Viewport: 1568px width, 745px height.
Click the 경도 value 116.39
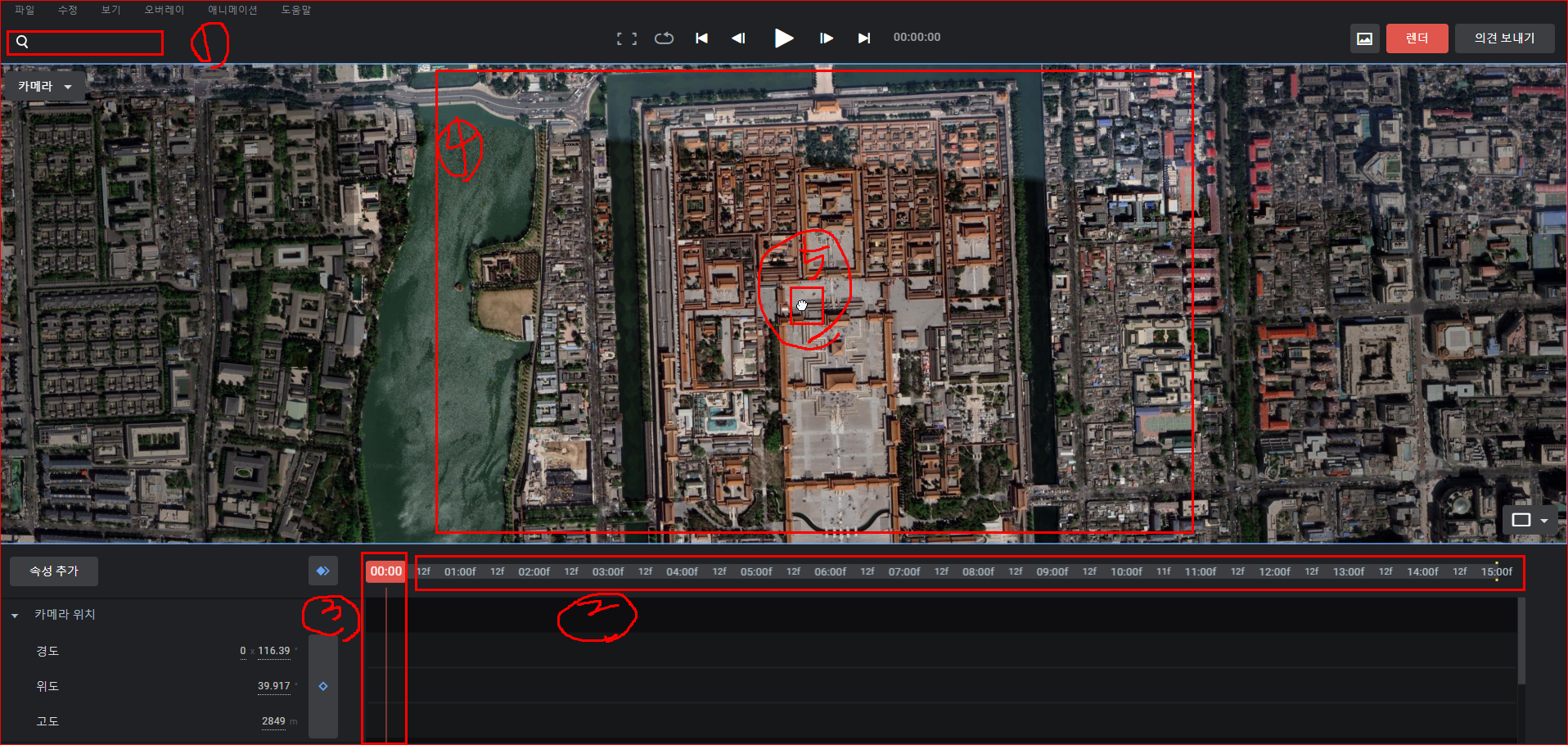click(x=274, y=651)
